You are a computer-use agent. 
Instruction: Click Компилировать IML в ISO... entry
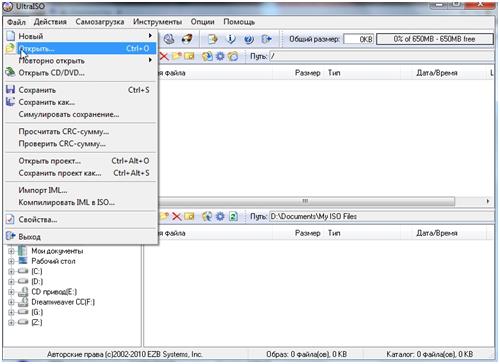[81, 202]
